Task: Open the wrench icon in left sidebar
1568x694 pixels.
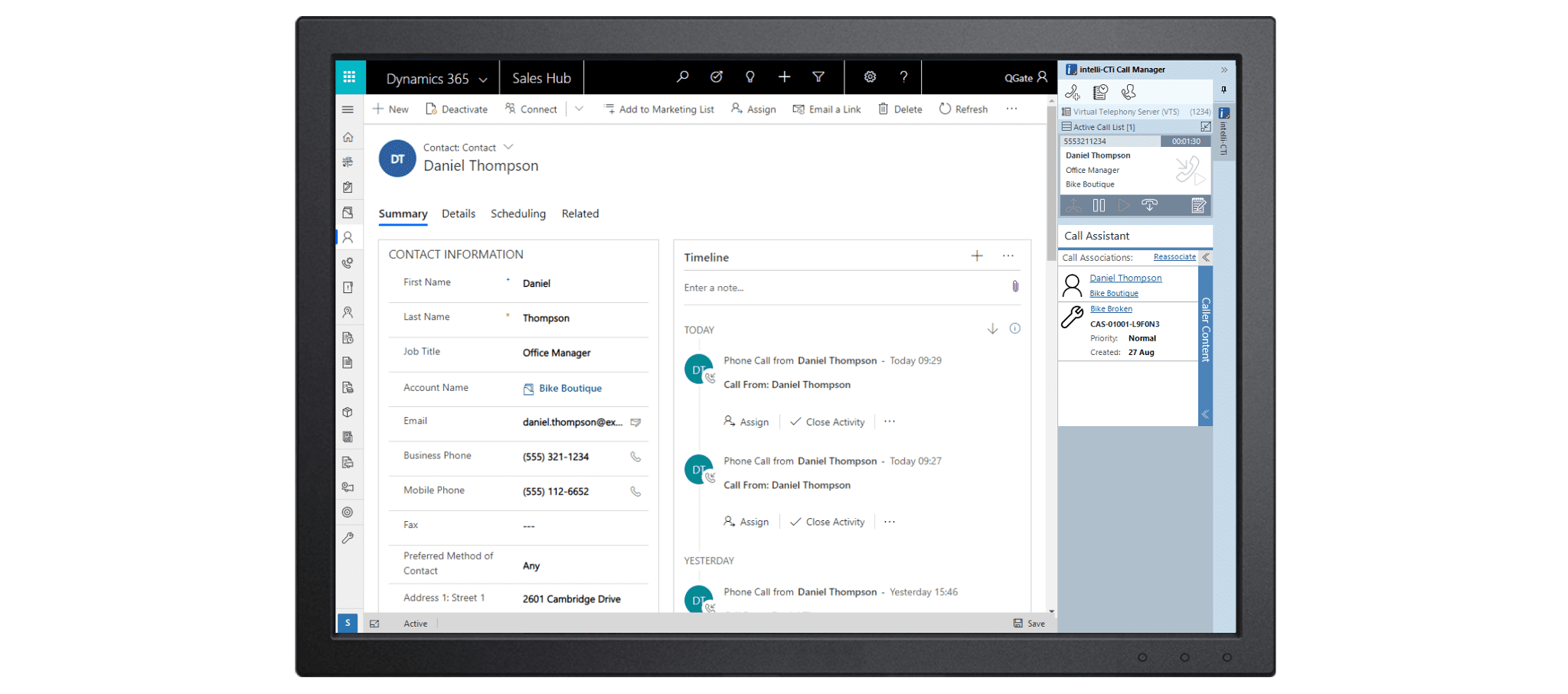Action: 348,538
